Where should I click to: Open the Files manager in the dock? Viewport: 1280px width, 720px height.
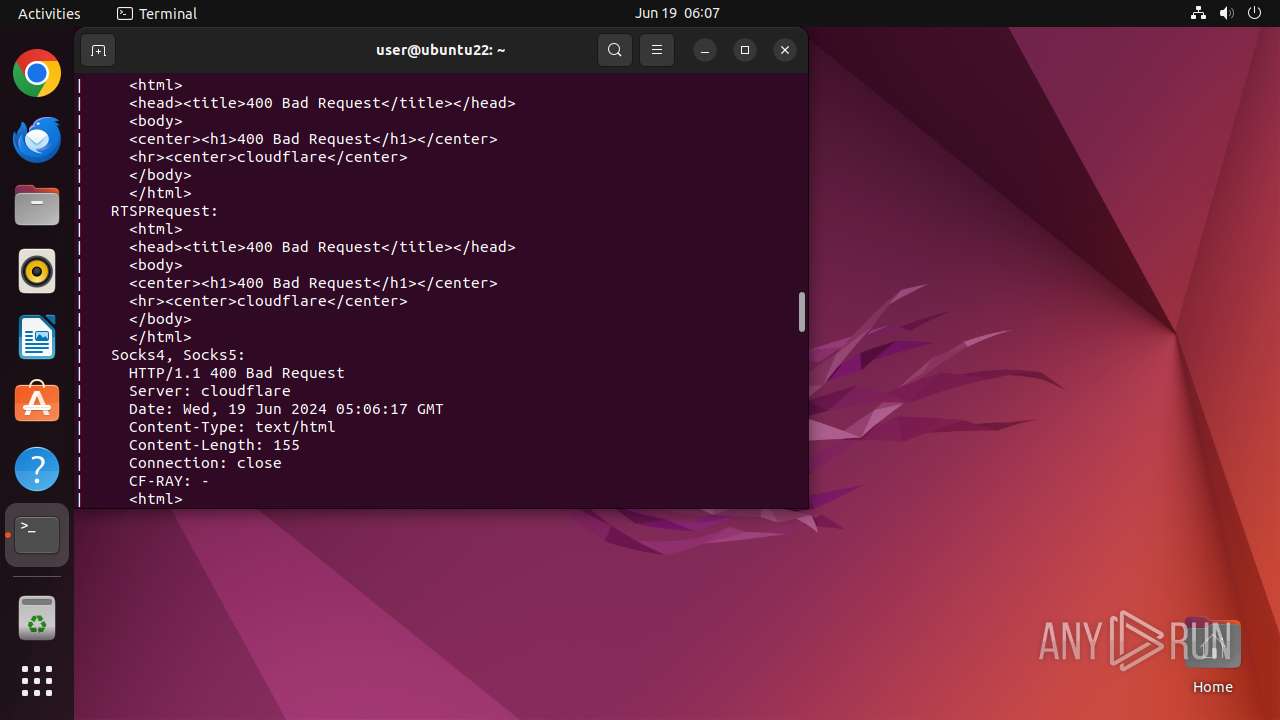click(37, 205)
